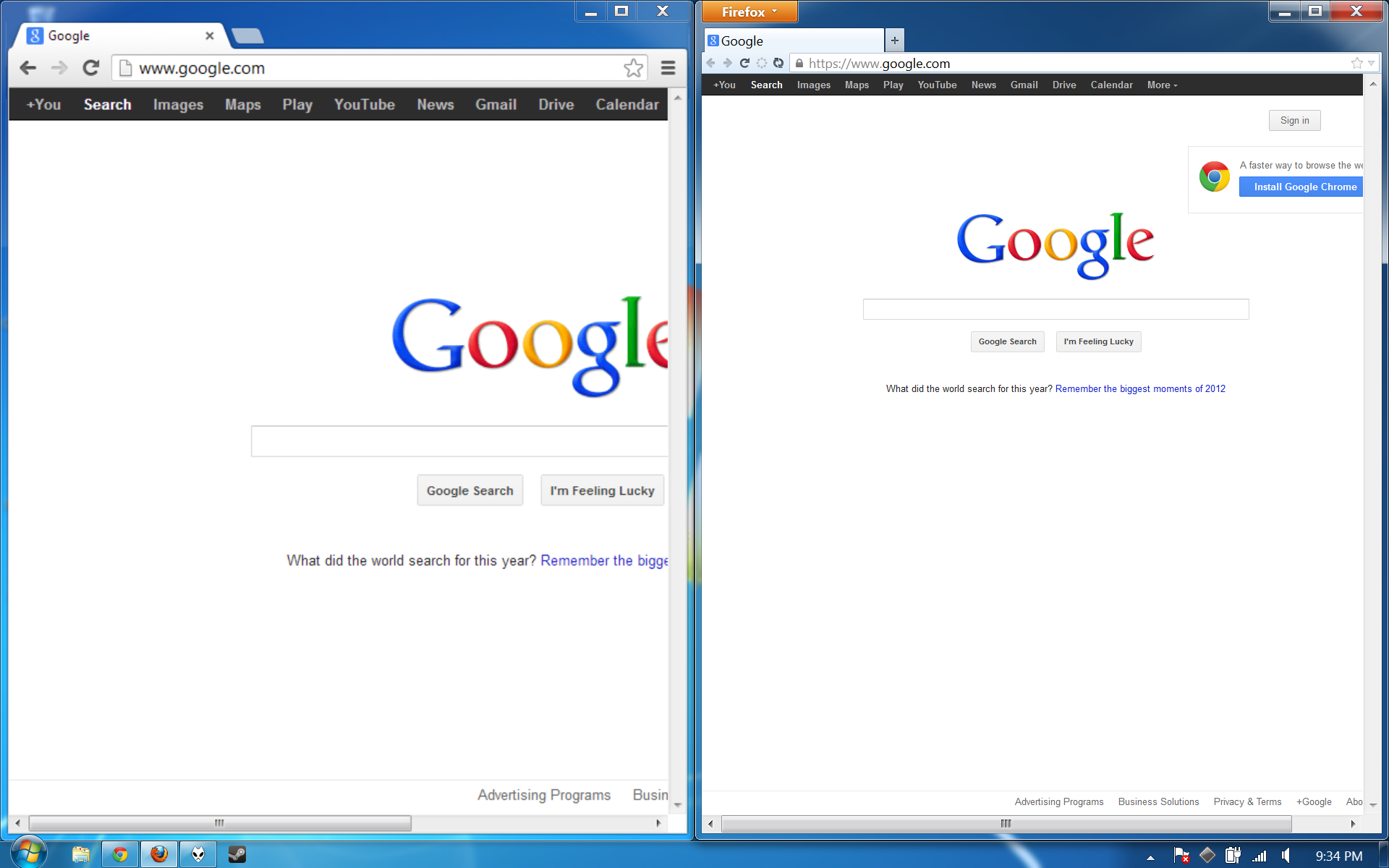
Task: Open YouTube in Chrome's Google bar
Action: pyautogui.click(x=364, y=104)
